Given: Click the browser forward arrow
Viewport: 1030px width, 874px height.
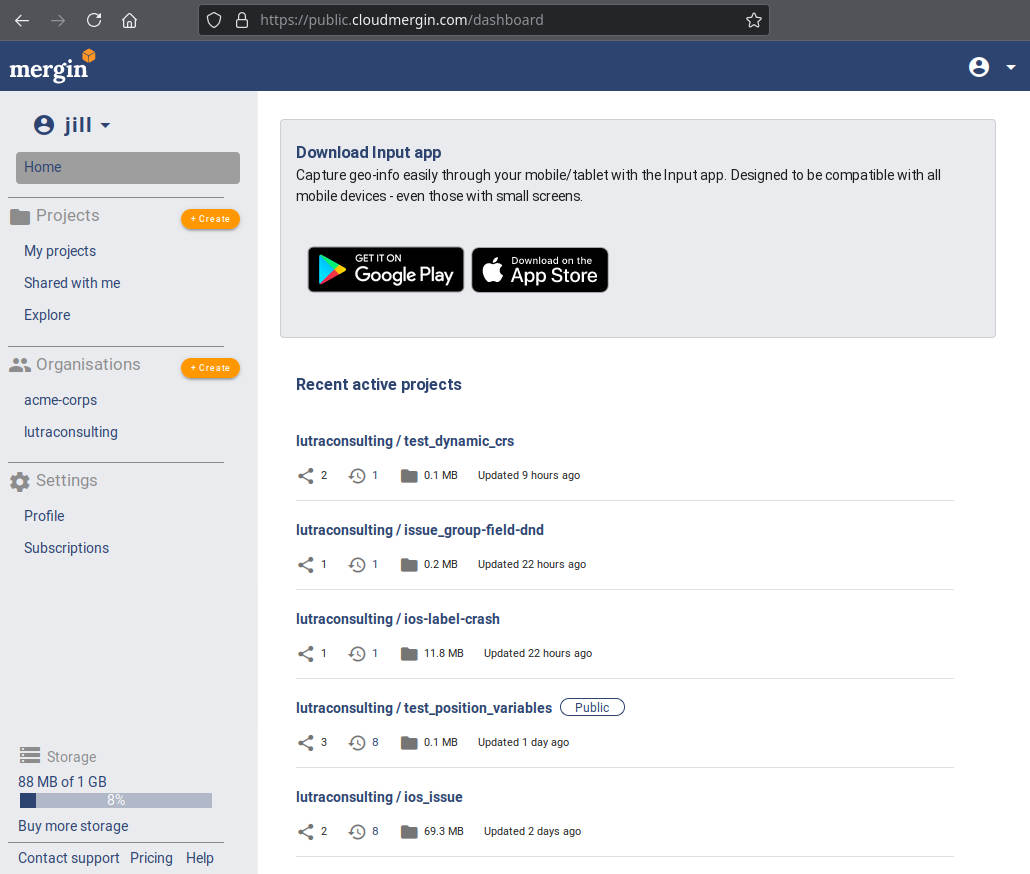Looking at the screenshot, I should pos(58,20).
